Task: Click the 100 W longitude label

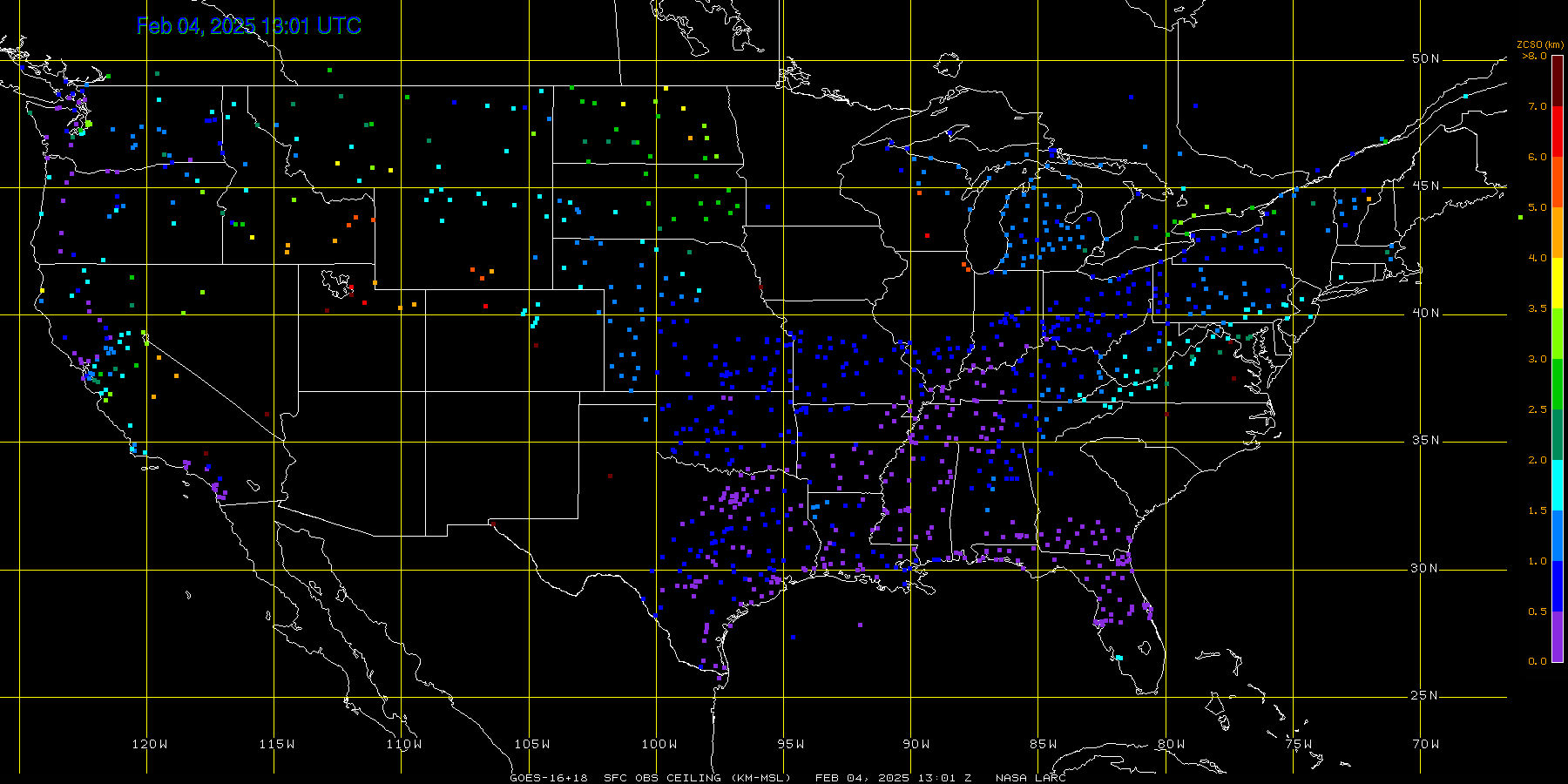Action: point(659,744)
